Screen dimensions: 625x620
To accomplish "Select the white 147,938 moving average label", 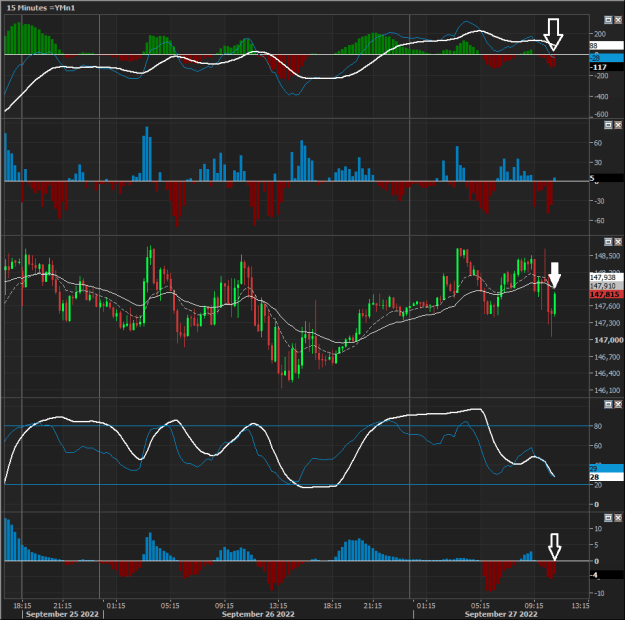I will pyautogui.click(x=606, y=277).
